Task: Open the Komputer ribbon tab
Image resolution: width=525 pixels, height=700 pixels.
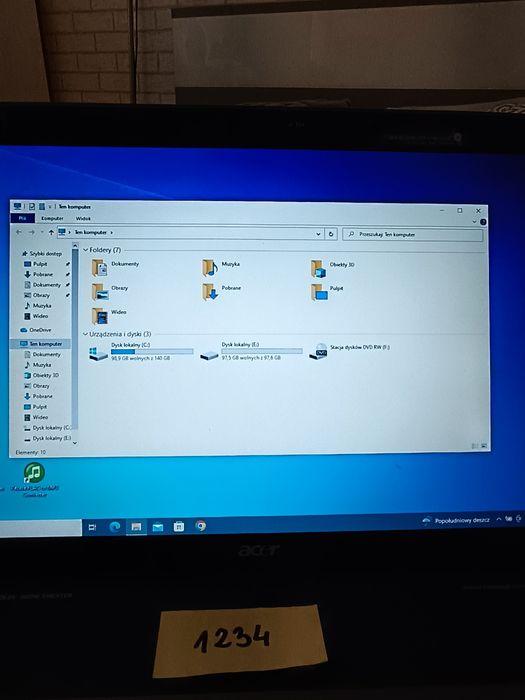Action: 52,218
